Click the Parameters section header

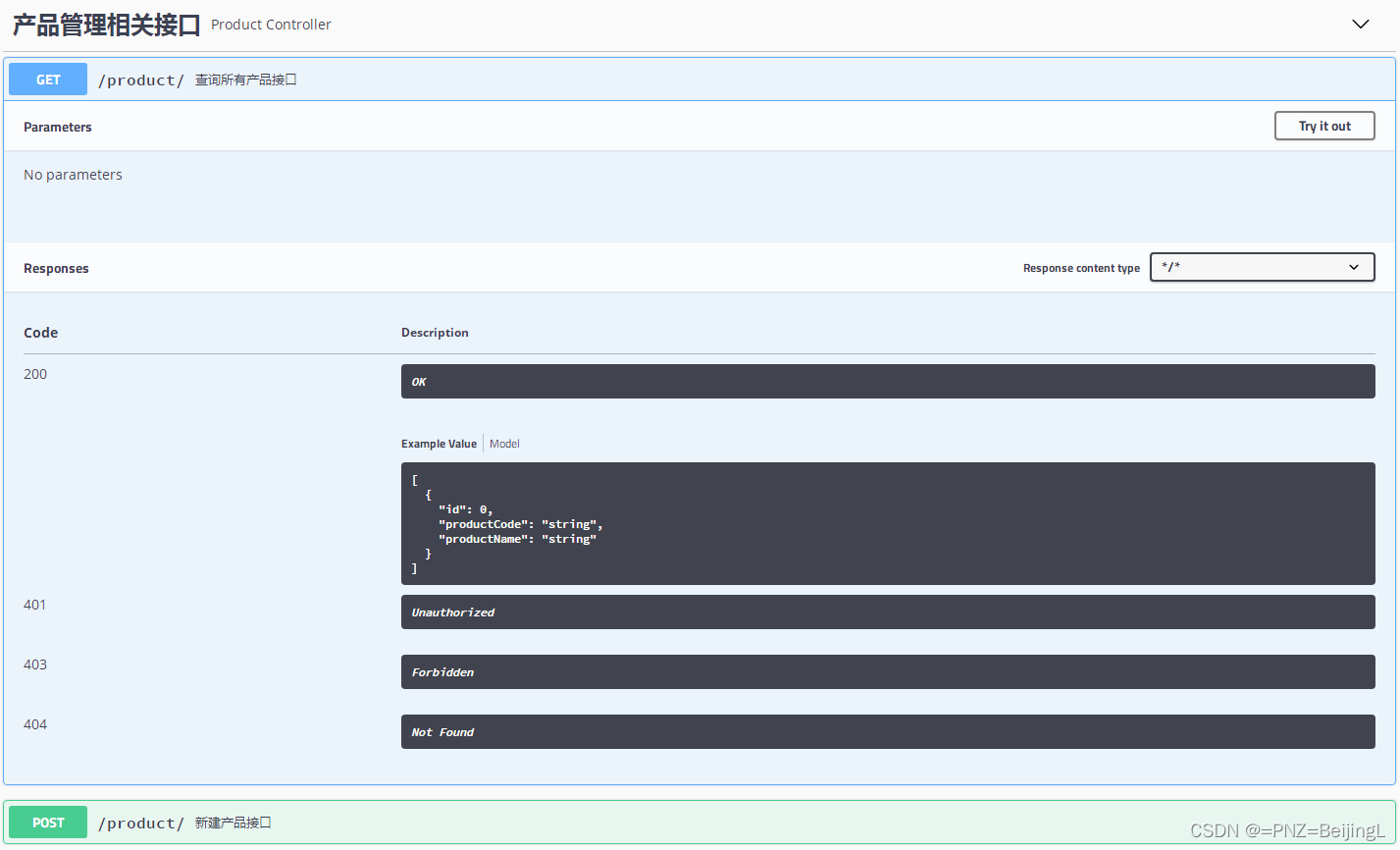(58, 127)
